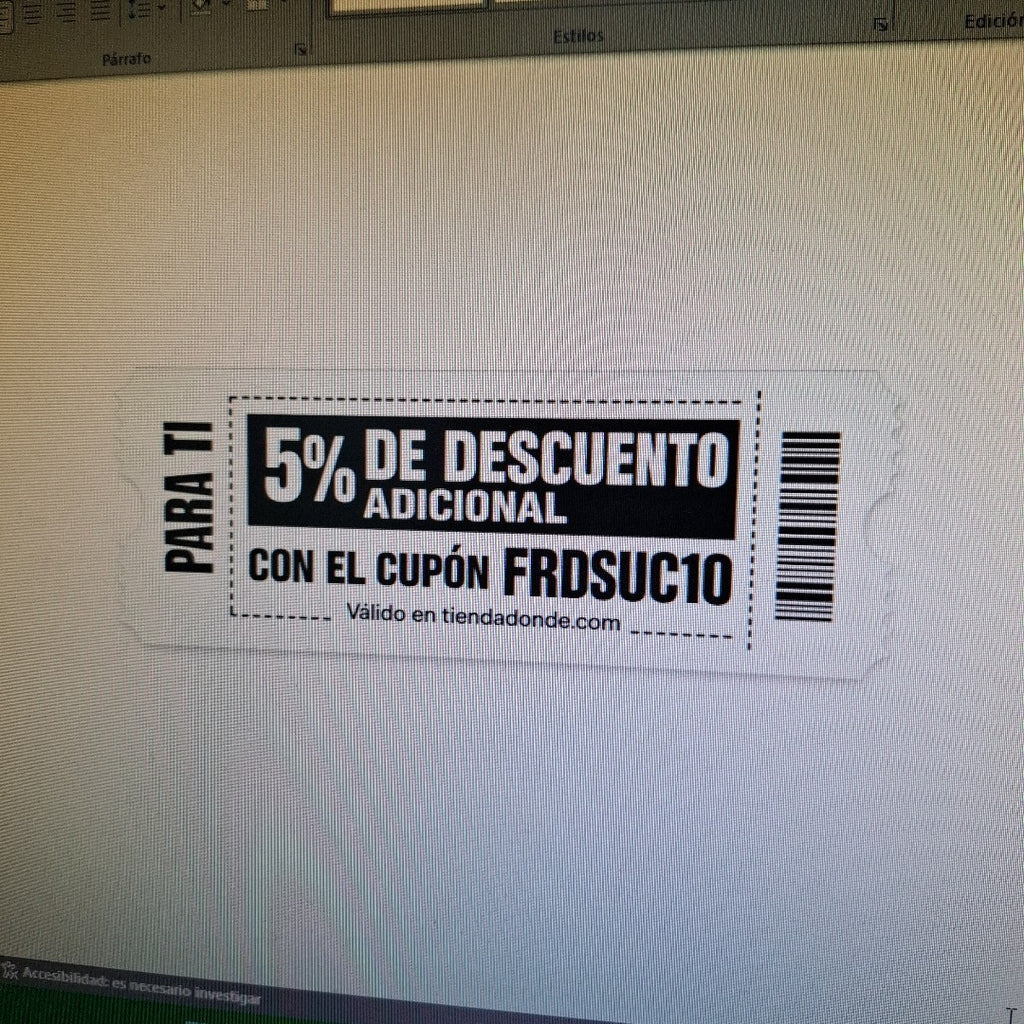Viewport: 1024px width, 1024px height.
Task: Click the Edición group label
Action: [993, 22]
